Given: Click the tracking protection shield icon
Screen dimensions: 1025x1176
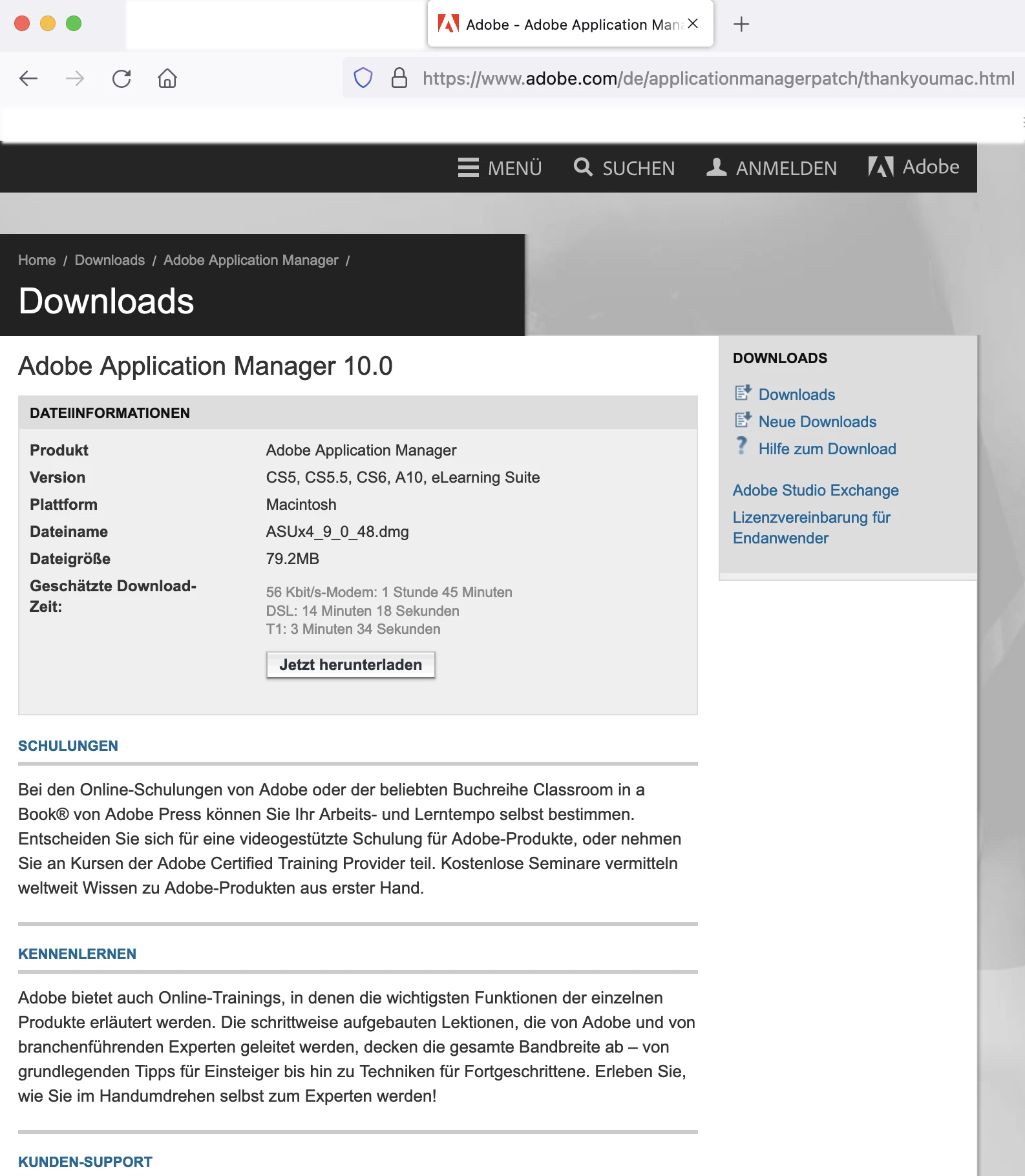Looking at the screenshot, I should click(x=363, y=78).
